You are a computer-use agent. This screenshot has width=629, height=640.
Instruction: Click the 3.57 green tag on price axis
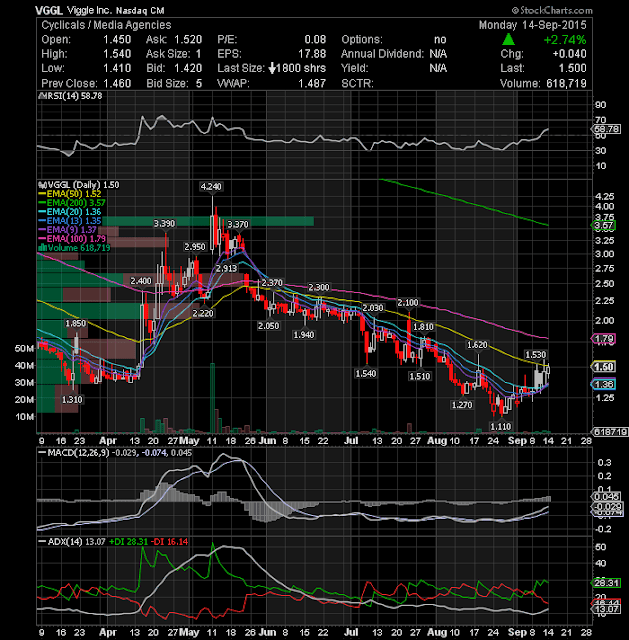(603, 226)
